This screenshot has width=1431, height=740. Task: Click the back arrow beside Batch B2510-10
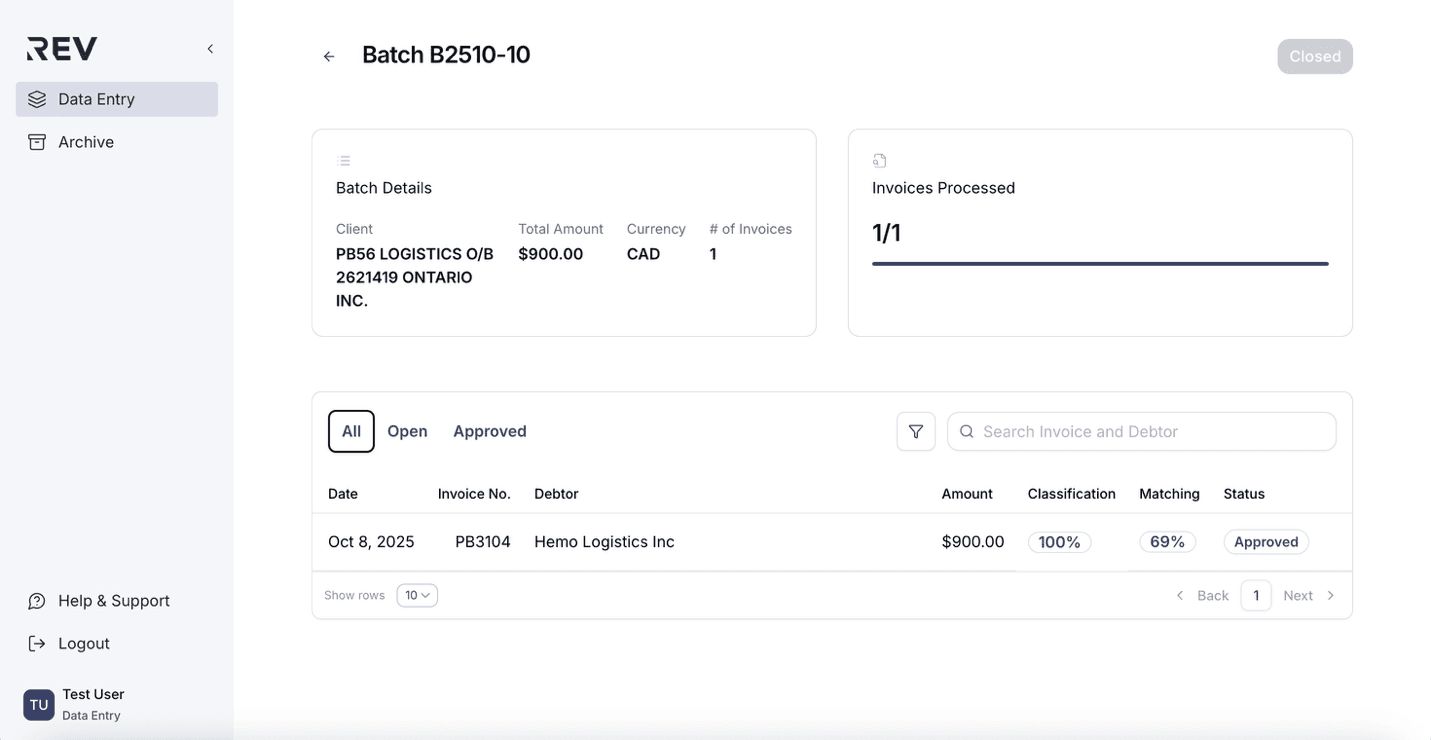point(329,57)
